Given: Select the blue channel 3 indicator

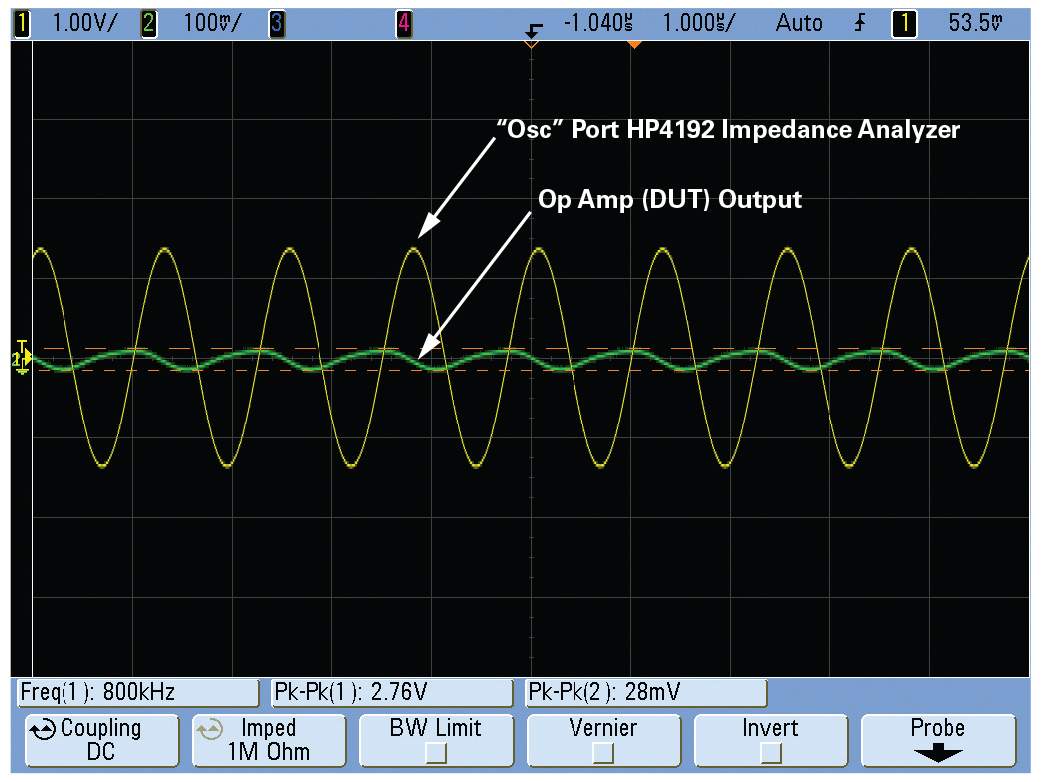Looking at the screenshot, I should (276, 24).
